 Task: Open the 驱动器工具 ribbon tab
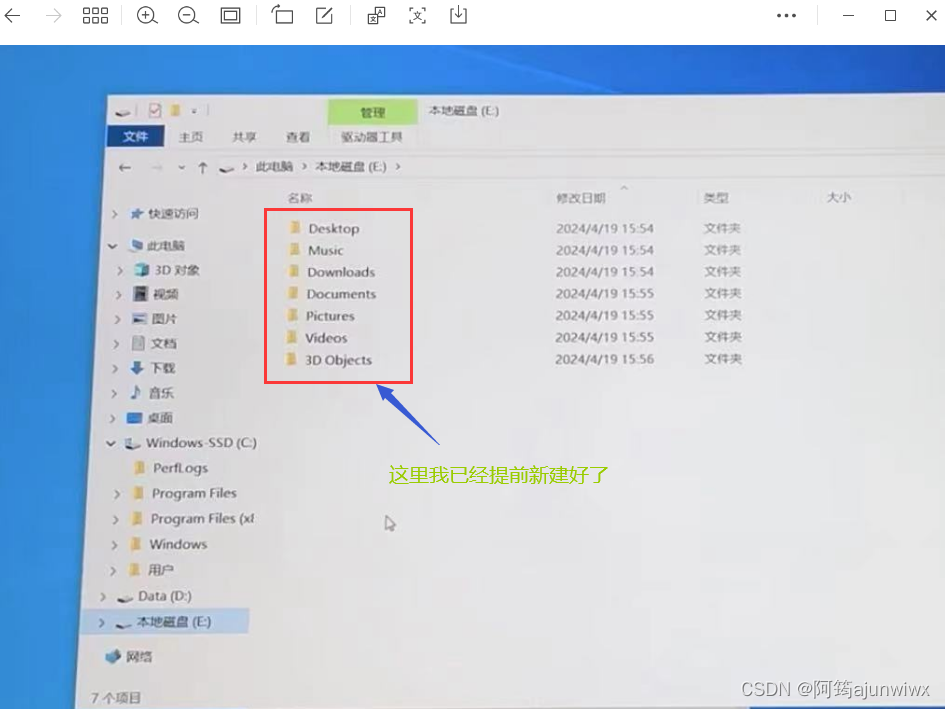(x=371, y=137)
